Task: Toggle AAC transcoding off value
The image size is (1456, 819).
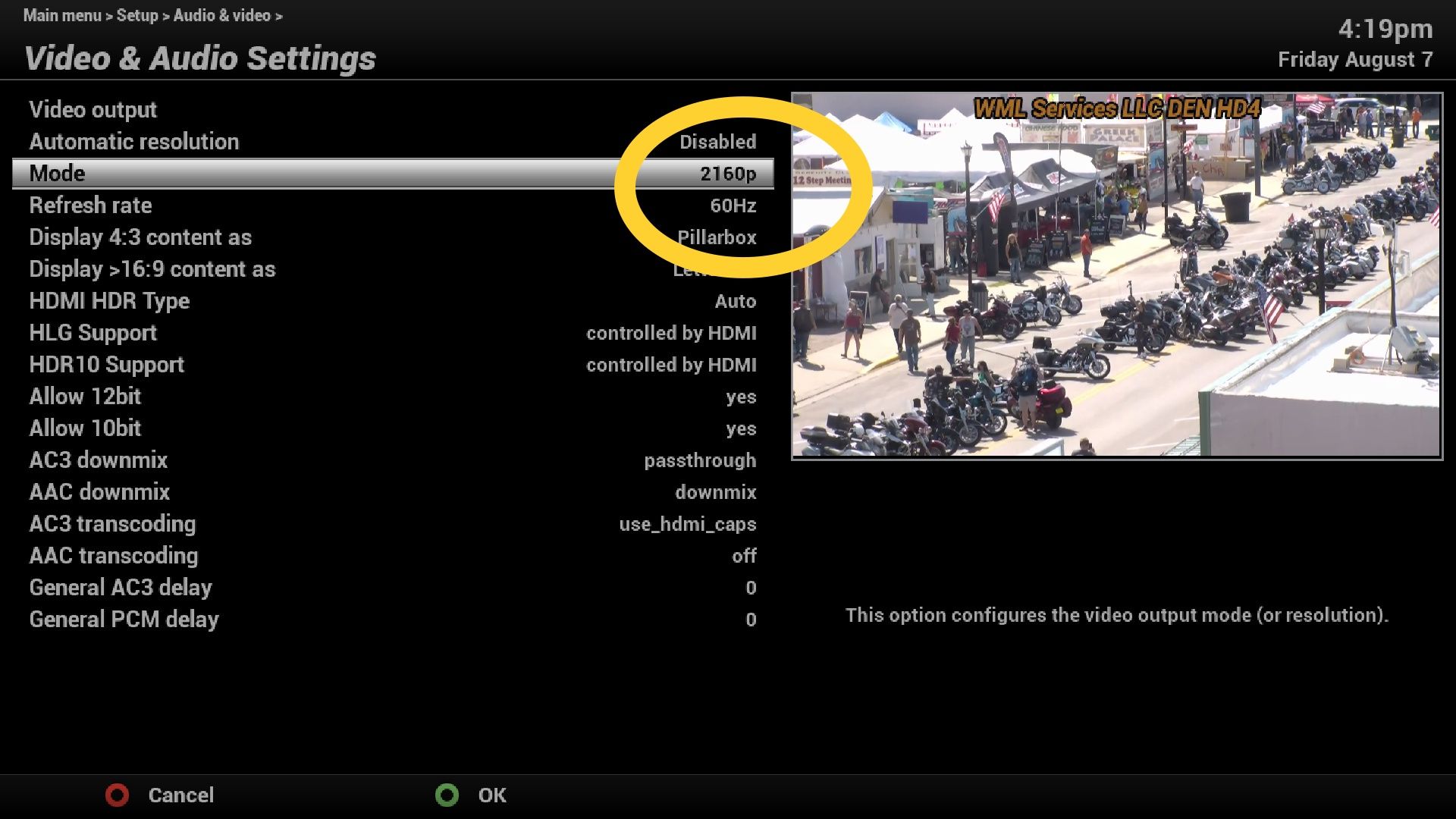Action: [x=743, y=556]
